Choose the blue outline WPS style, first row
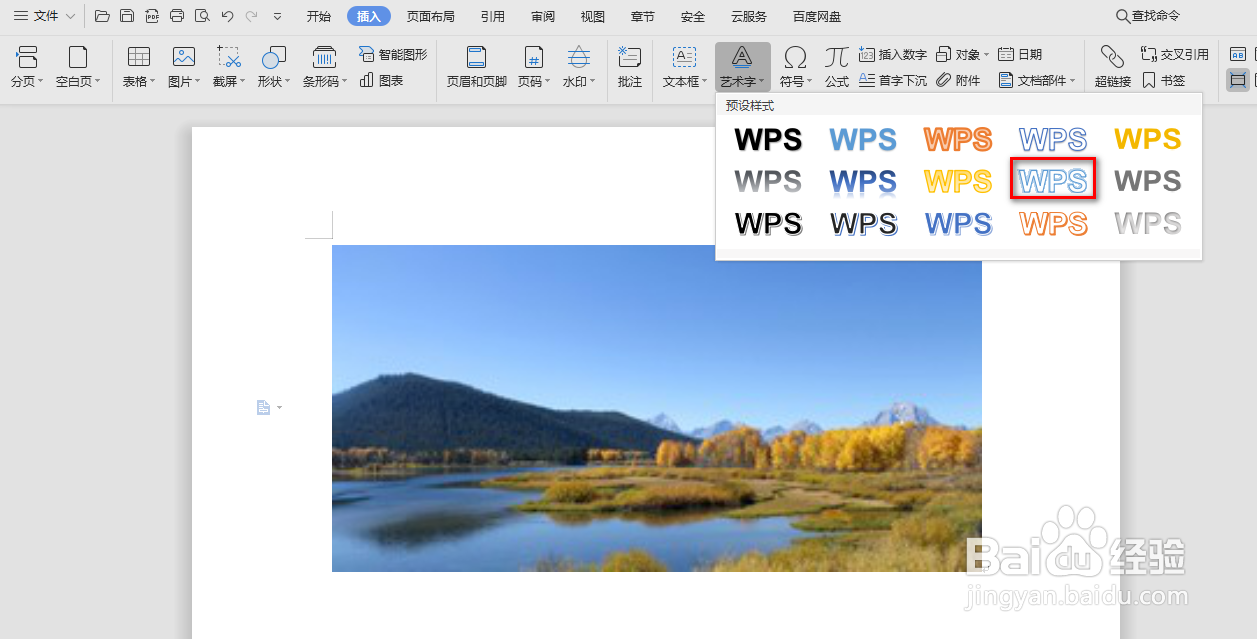1257x639 pixels. point(1053,139)
